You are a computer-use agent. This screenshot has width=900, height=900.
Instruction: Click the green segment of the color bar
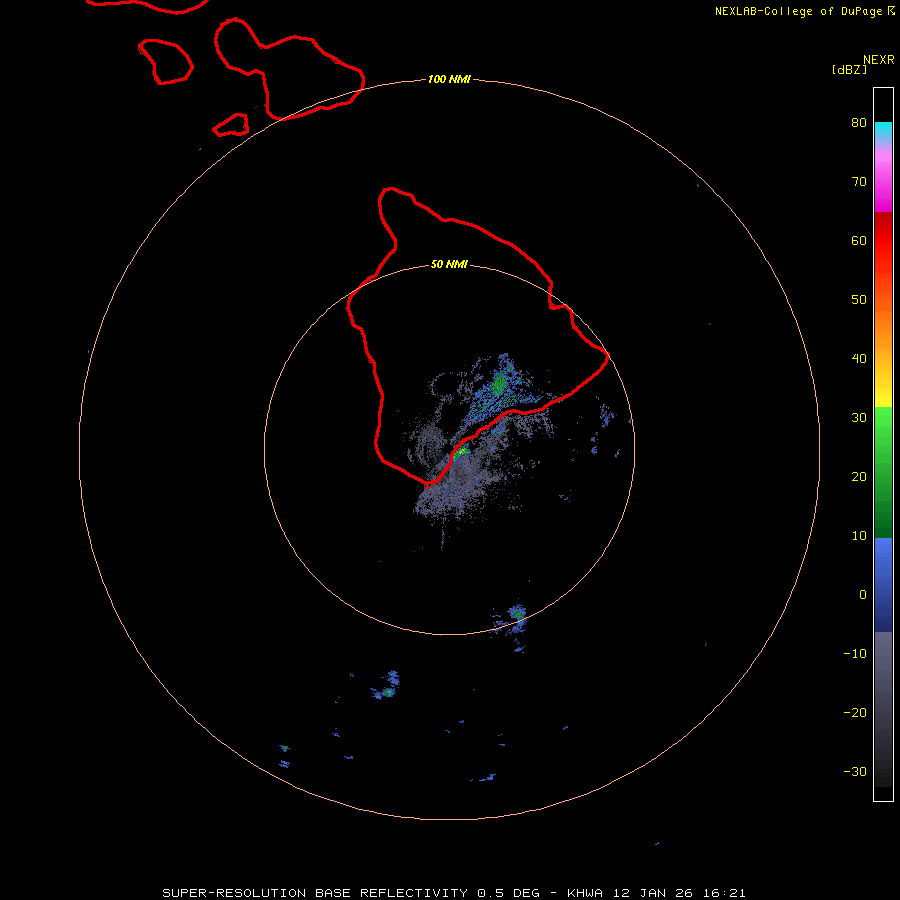point(883,472)
